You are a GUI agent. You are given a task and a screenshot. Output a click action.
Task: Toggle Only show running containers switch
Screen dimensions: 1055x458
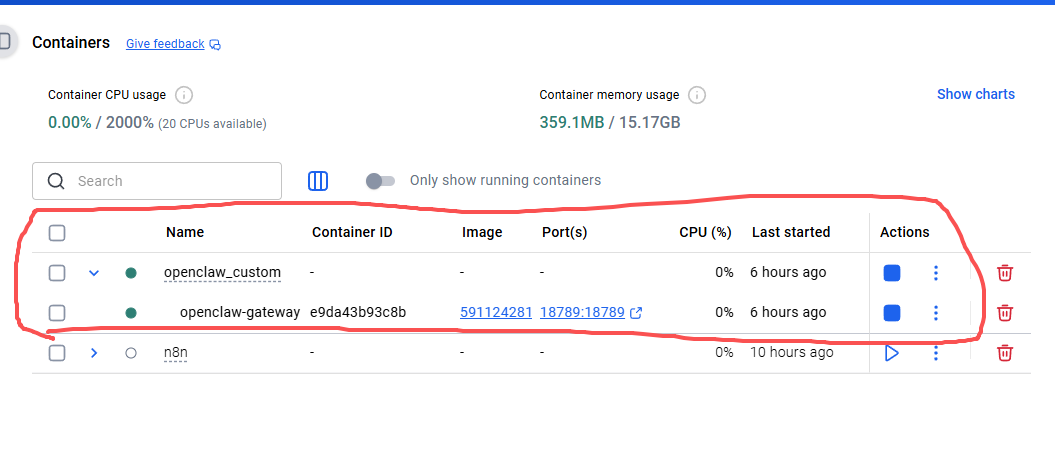(x=380, y=181)
